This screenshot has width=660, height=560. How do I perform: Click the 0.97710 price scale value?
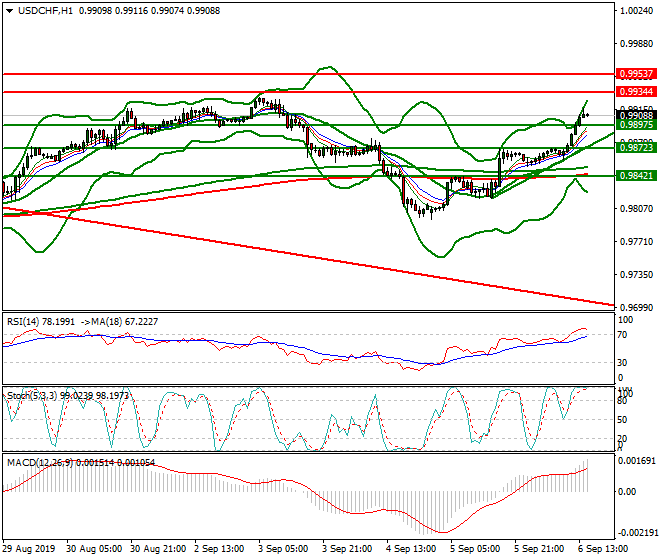point(636,242)
